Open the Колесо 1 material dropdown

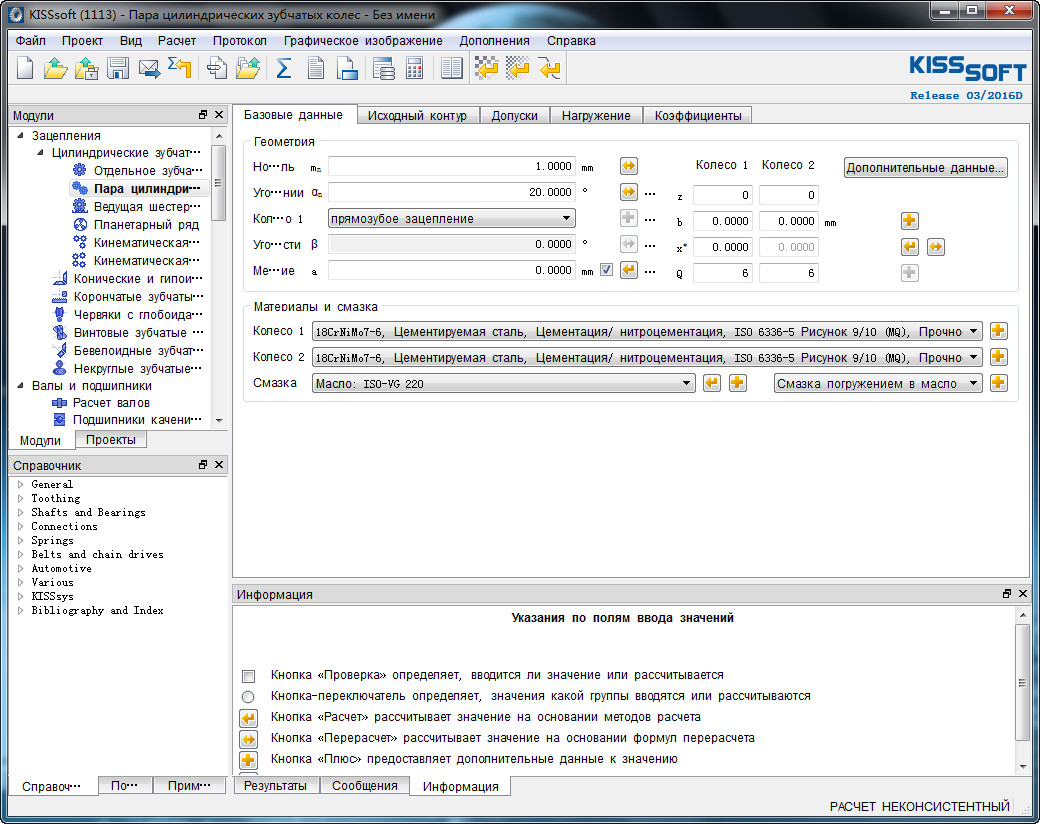[647, 331]
